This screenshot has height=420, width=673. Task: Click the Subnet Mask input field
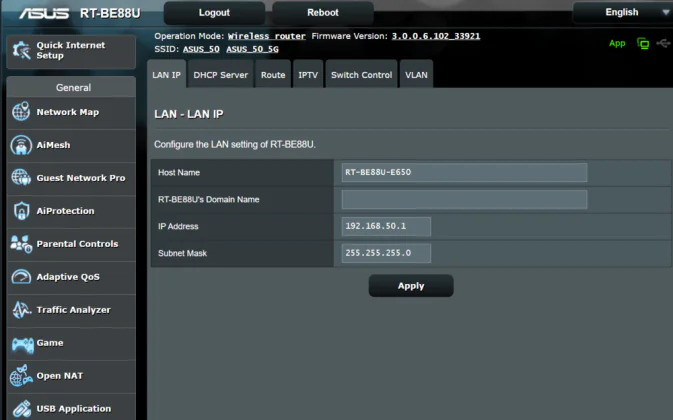pos(386,253)
